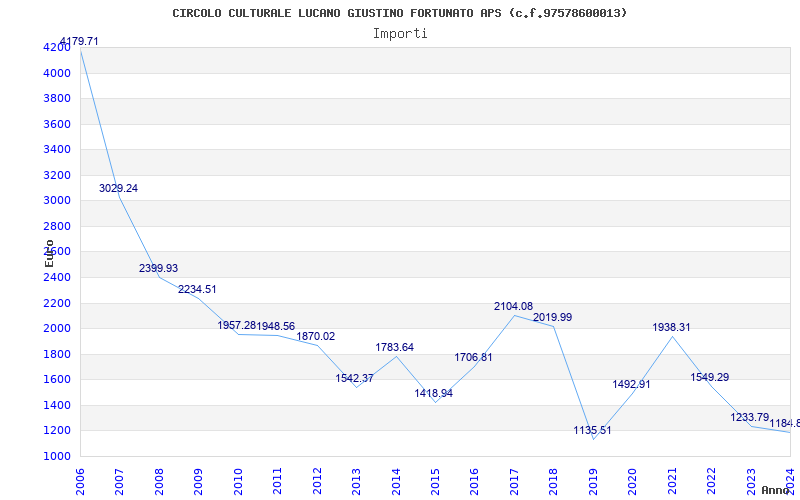
Task: Click the 2008 year axis label
Action: tap(159, 481)
